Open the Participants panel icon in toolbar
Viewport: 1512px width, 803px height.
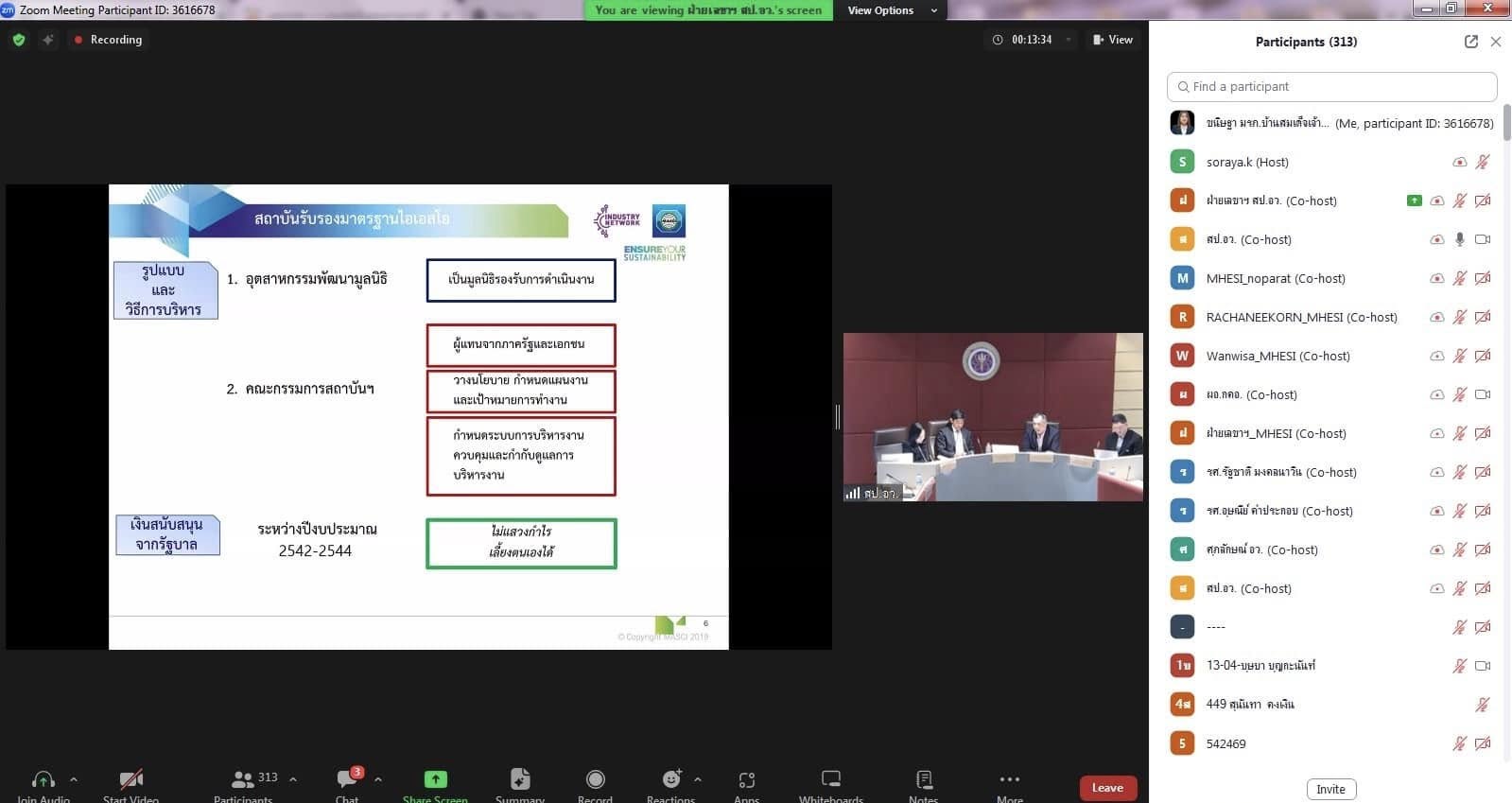[x=243, y=779]
